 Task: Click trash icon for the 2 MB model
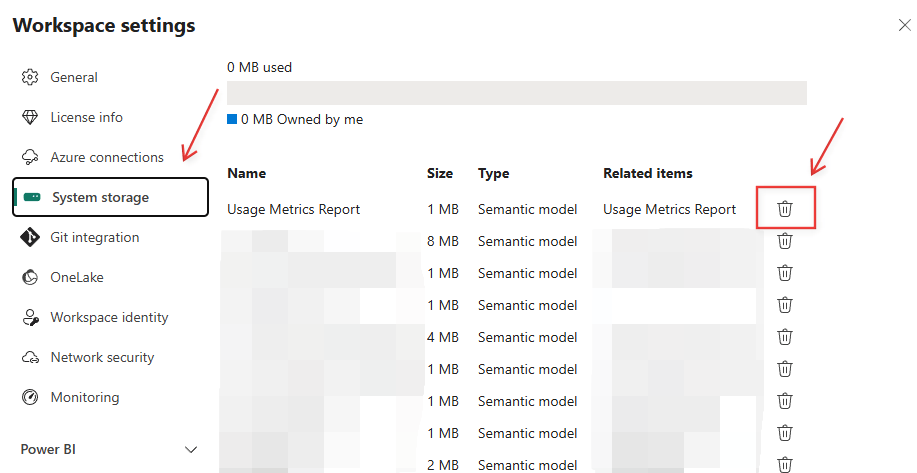point(786,464)
